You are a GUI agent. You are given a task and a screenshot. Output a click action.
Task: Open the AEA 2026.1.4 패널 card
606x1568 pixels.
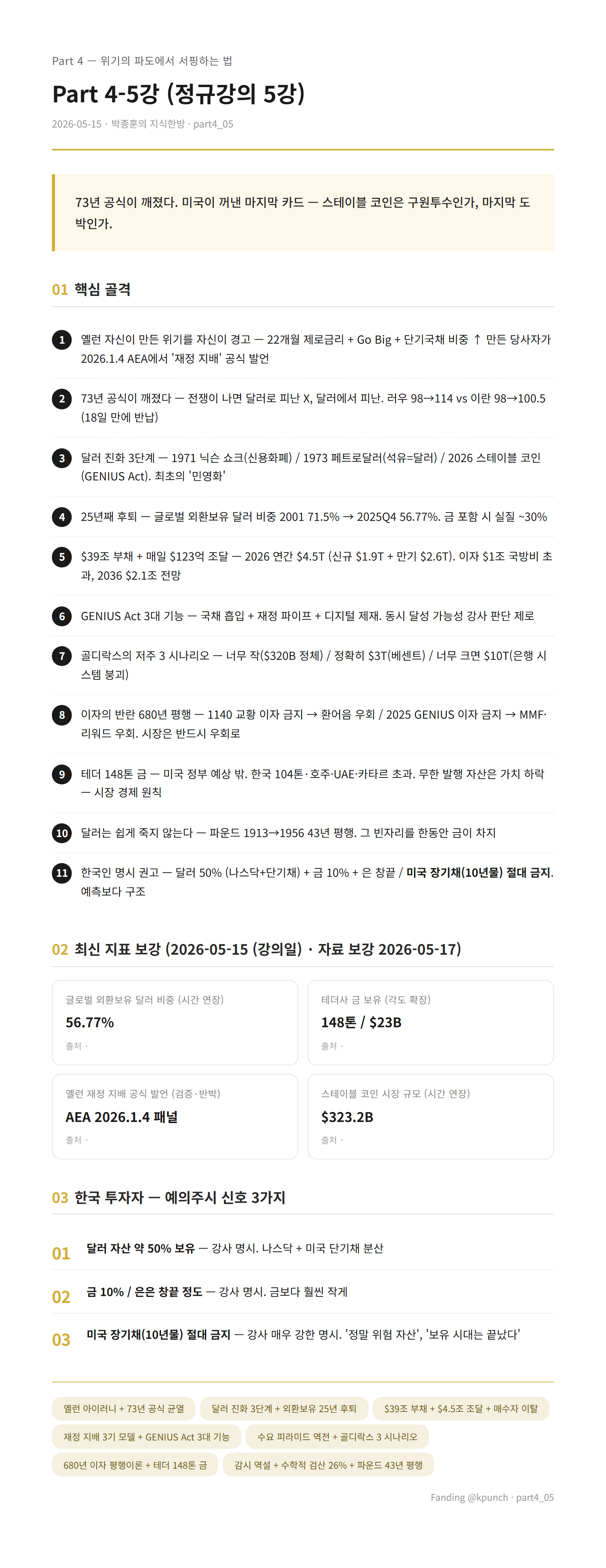175,1116
